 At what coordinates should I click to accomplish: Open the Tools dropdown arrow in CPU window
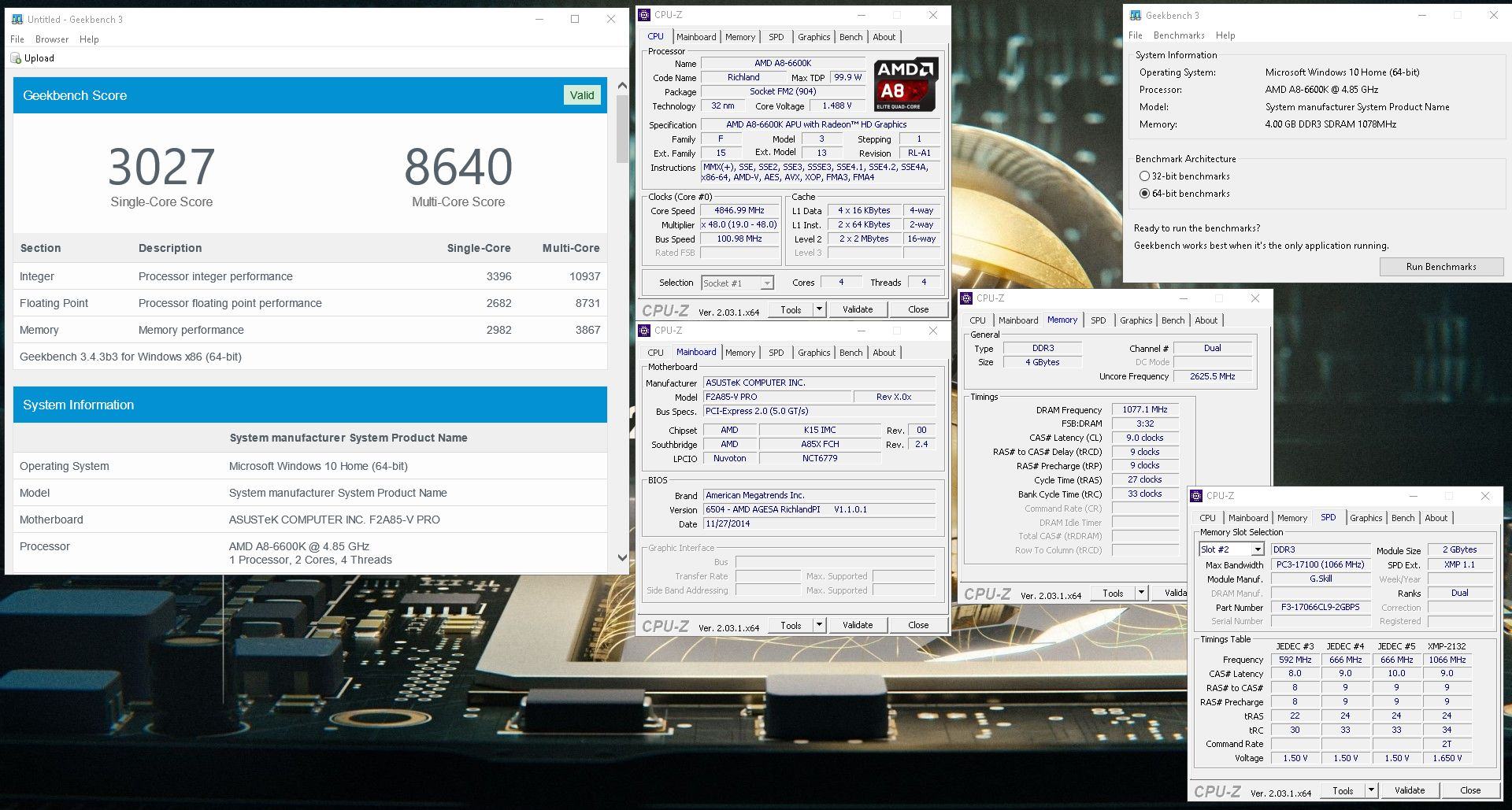pyautogui.click(x=819, y=309)
